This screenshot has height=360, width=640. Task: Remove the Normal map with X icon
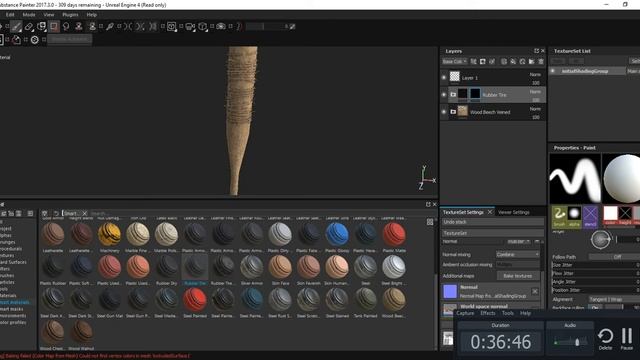point(535,291)
